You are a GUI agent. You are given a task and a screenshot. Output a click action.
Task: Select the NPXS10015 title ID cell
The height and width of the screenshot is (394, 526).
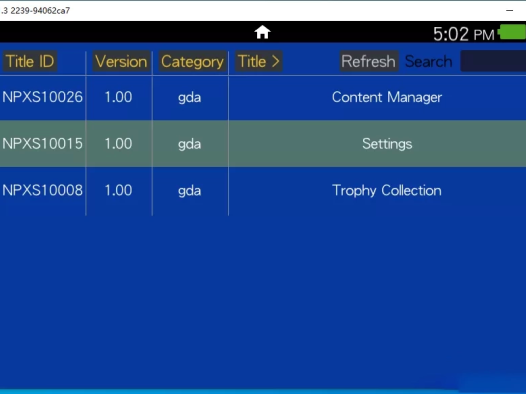[x=42, y=144]
